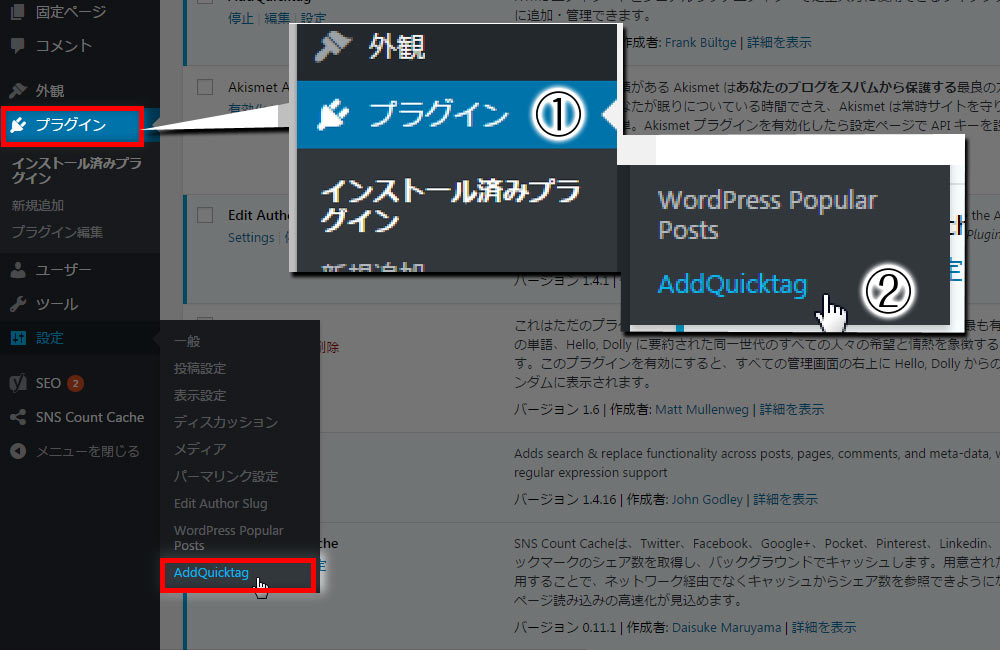Choose ディスカッション in settings flyout
Image resolution: width=1000 pixels, height=650 pixels.
tap(226, 422)
